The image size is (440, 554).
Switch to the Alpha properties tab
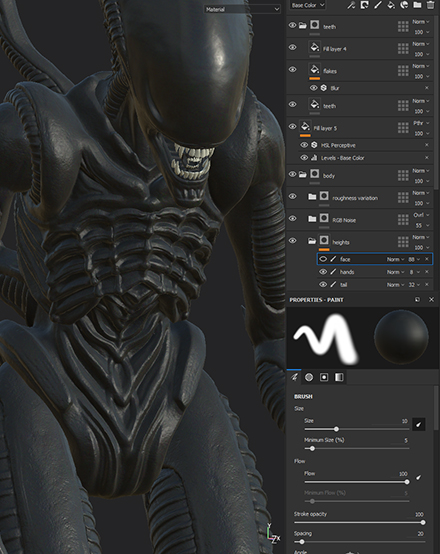tap(309, 377)
